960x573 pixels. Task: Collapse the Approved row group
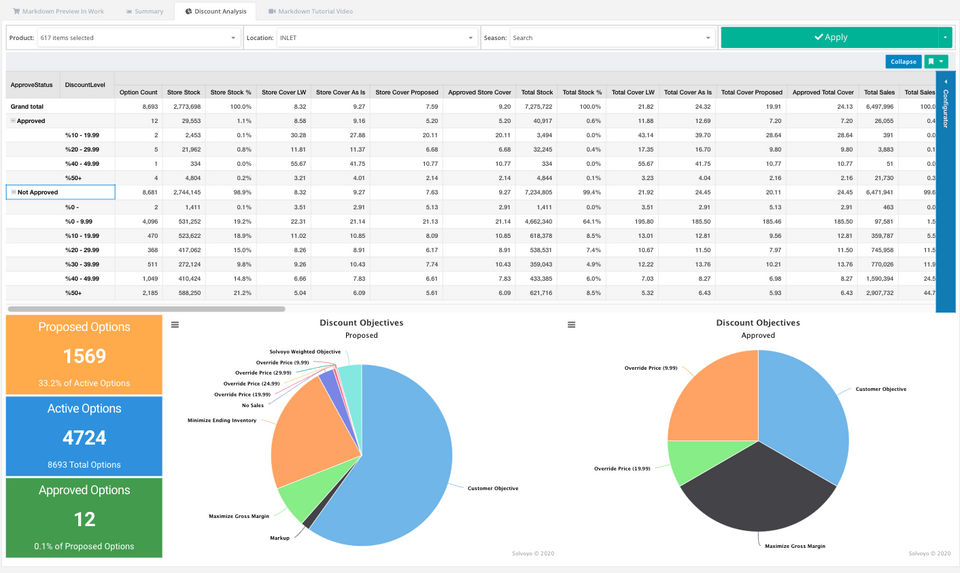pyautogui.click(x=13, y=120)
